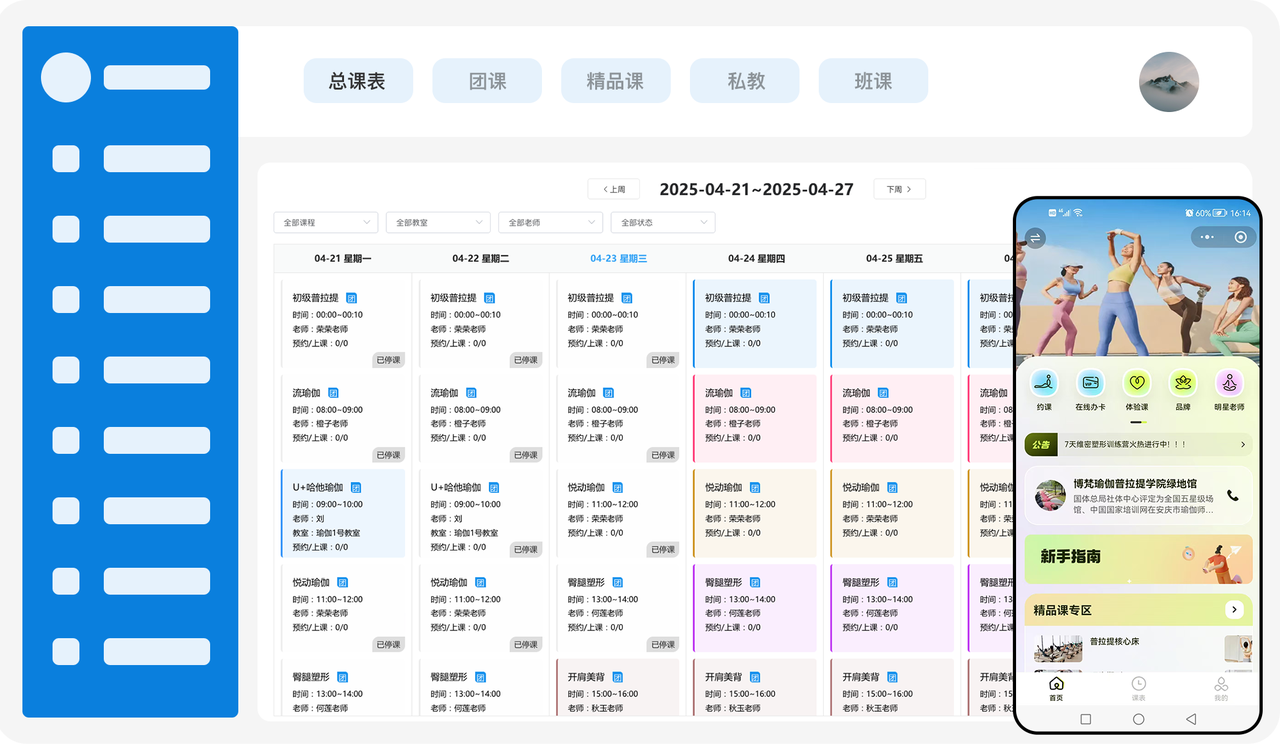Click the user avatar at top right

pyautogui.click(x=1168, y=81)
